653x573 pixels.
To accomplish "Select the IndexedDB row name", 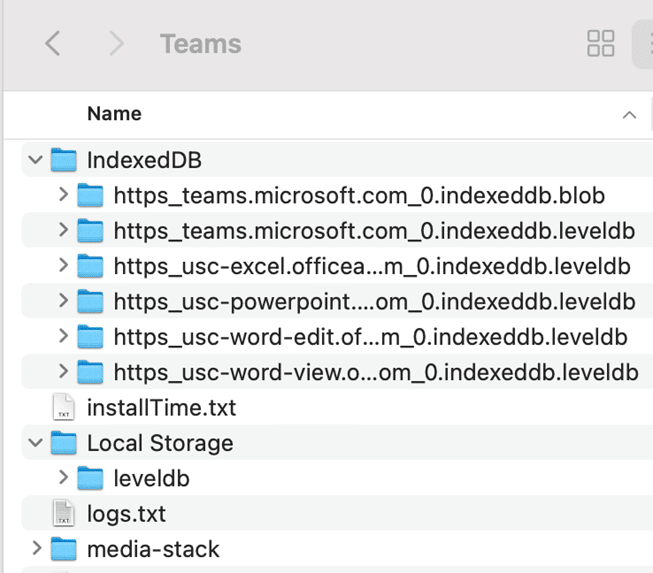I will 144,160.
